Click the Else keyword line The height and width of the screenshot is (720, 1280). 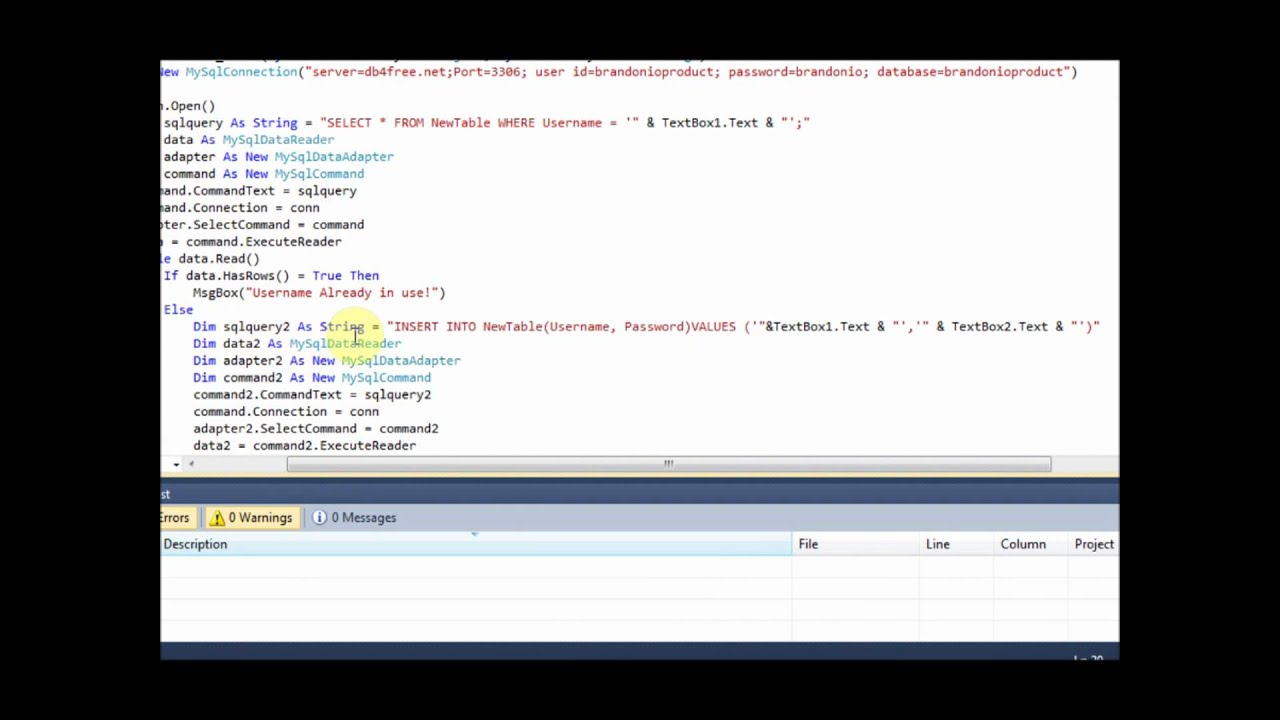tap(179, 309)
